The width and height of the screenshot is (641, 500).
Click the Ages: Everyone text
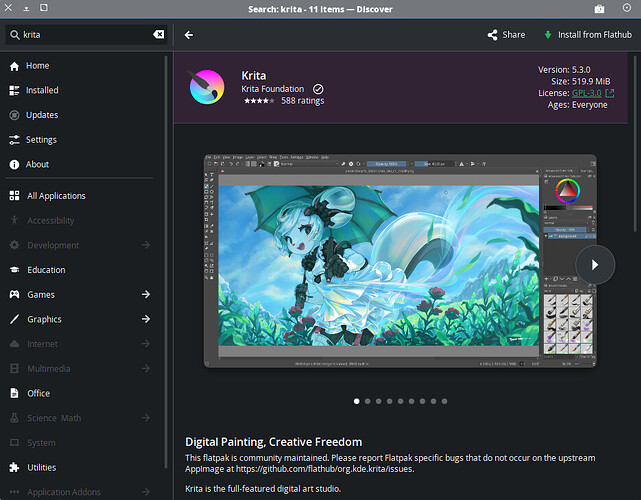(577, 105)
